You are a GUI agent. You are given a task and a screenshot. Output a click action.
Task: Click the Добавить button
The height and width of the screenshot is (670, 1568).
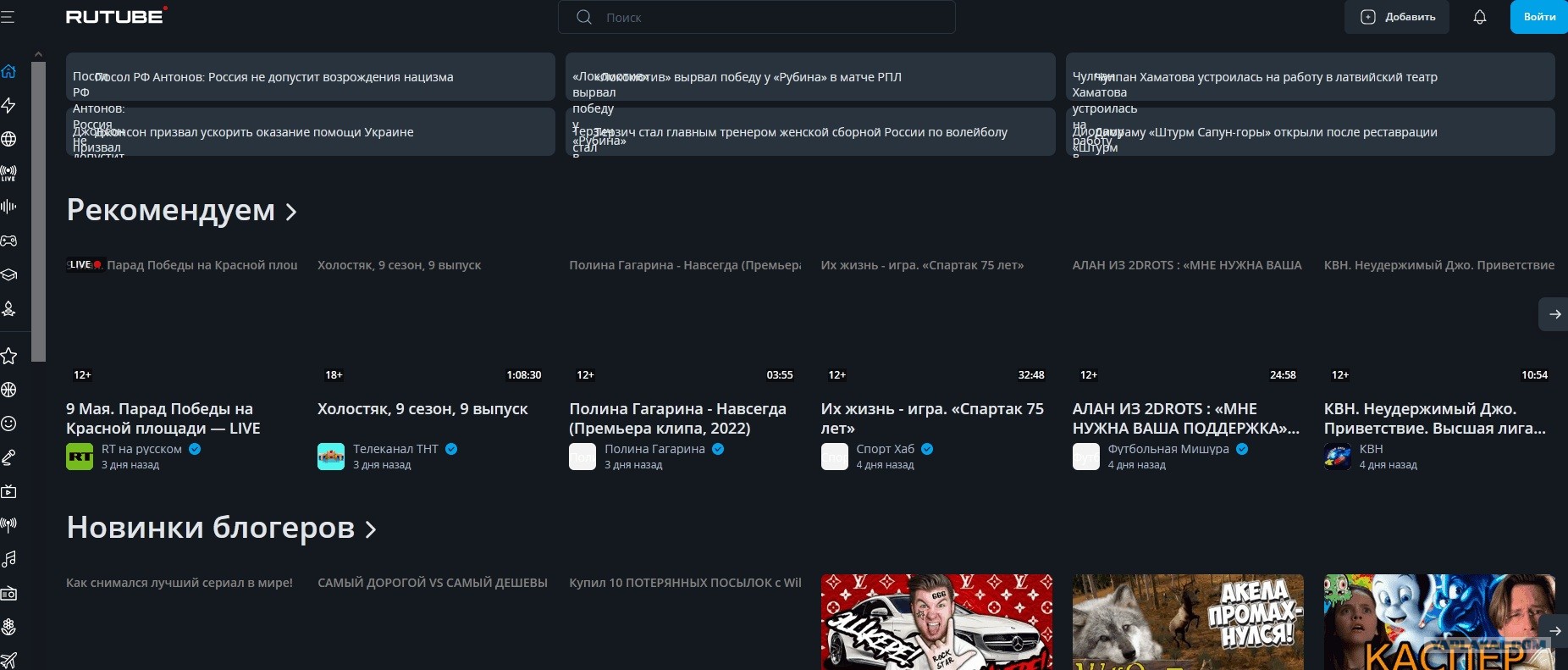(1397, 17)
